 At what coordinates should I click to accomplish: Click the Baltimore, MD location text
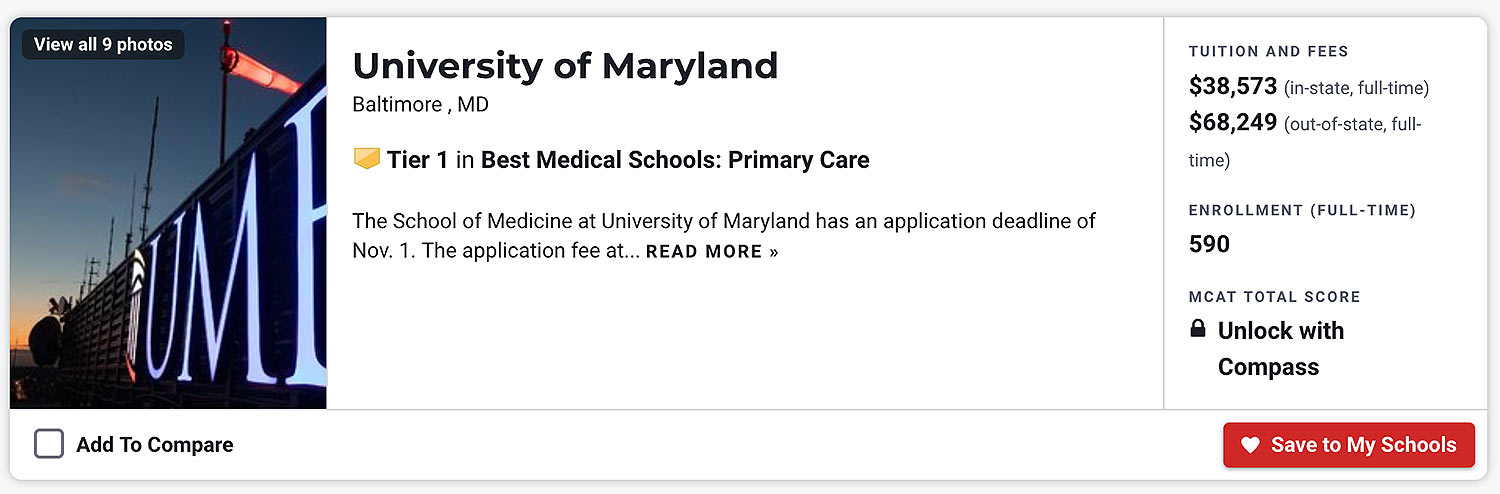(x=420, y=104)
